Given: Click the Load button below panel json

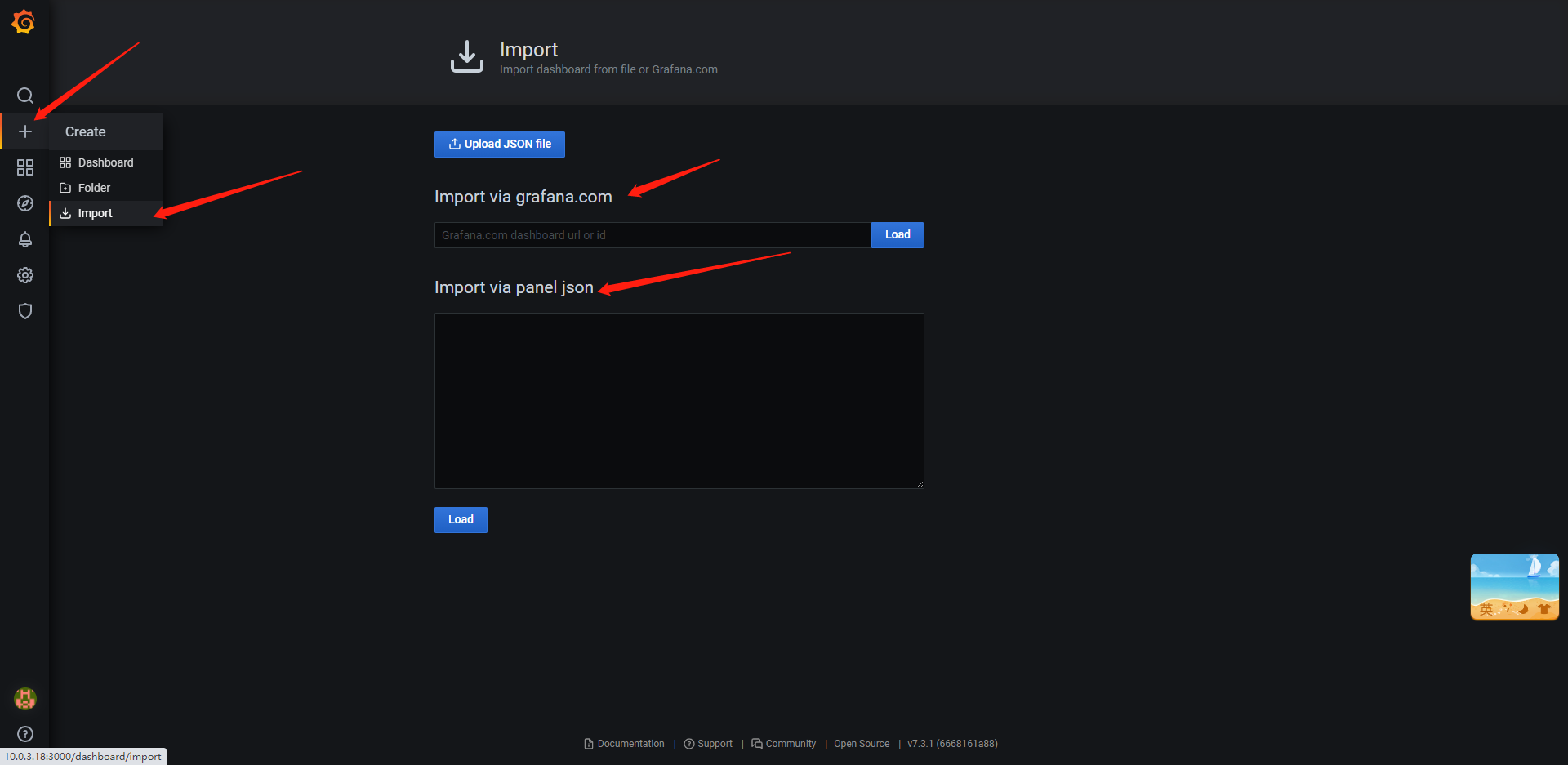Looking at the screenshot, I should [461, 520].
